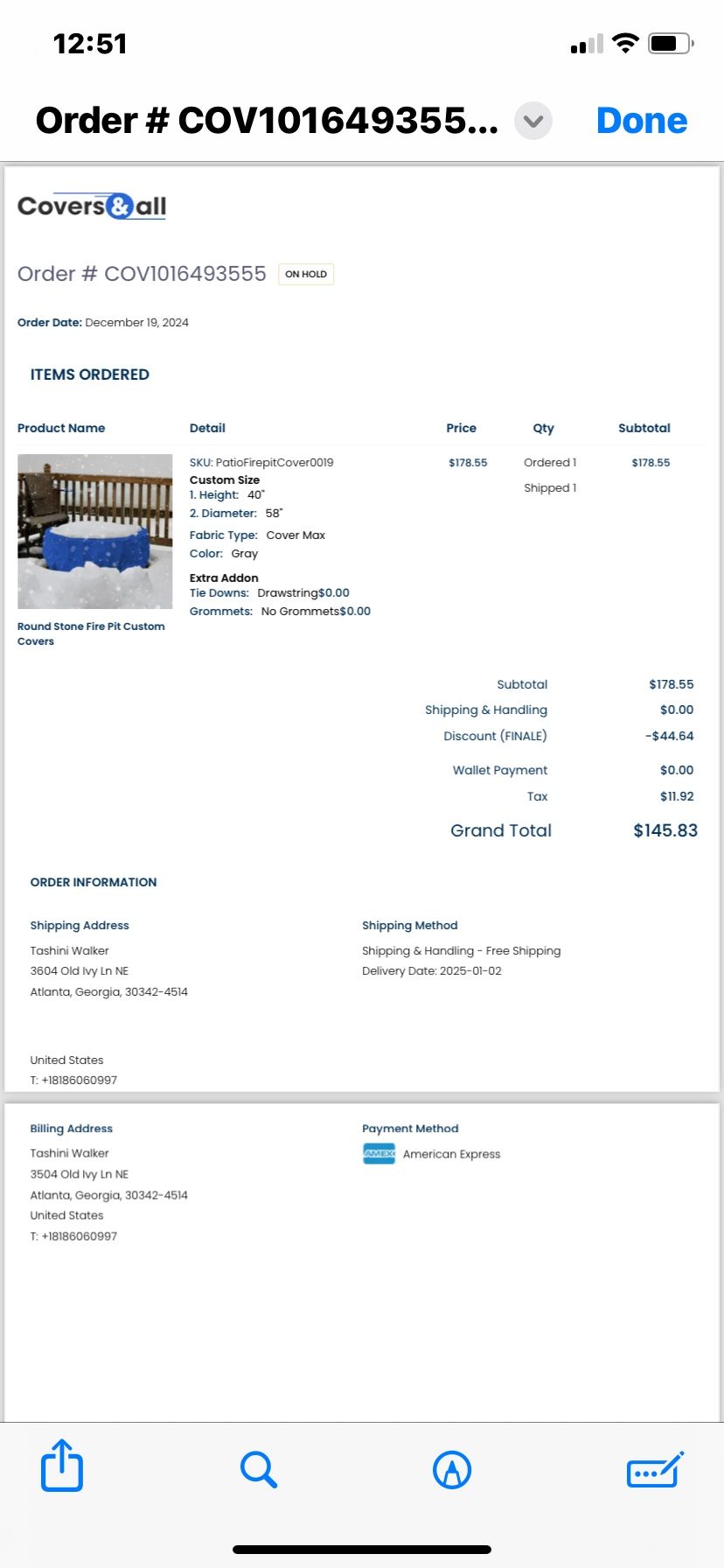The image size is (724, 1568).
Task: Select the markup pen icon
Action: point(452,1469)
